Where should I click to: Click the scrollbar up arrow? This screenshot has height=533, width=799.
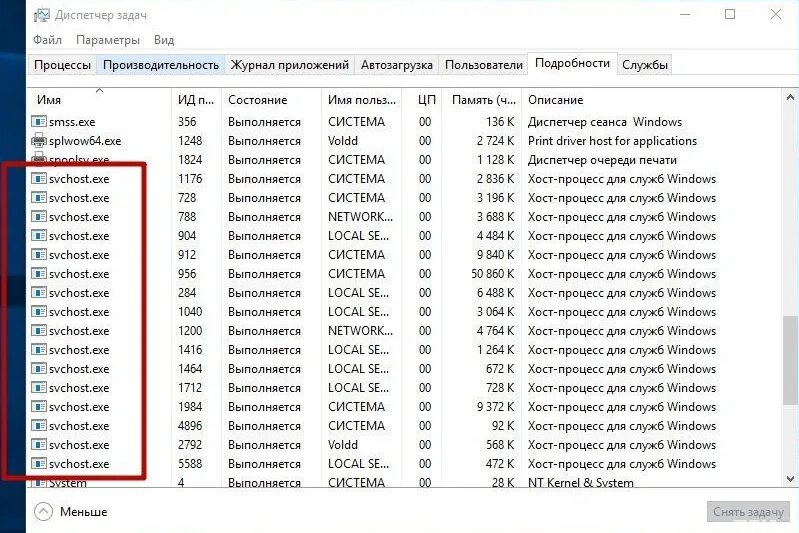(x=790, y=96)
